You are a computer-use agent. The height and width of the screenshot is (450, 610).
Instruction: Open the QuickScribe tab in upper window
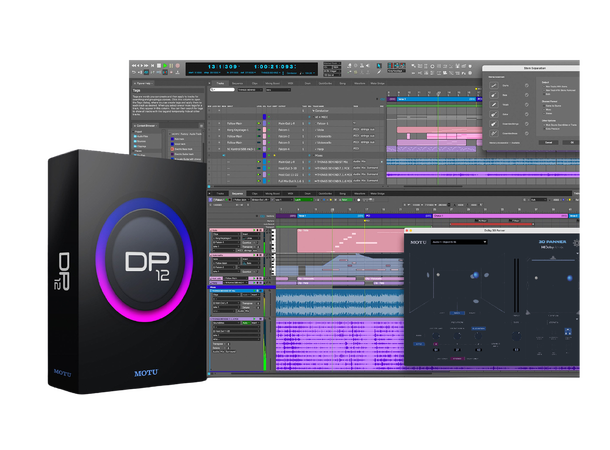click(x=325, y=83)
